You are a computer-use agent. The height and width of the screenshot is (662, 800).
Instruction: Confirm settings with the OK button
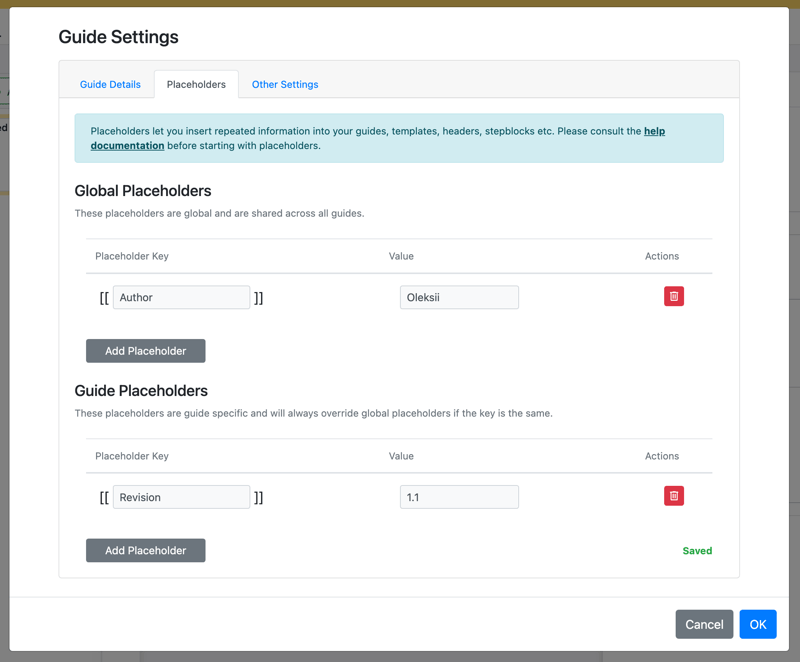click(757, 624)
